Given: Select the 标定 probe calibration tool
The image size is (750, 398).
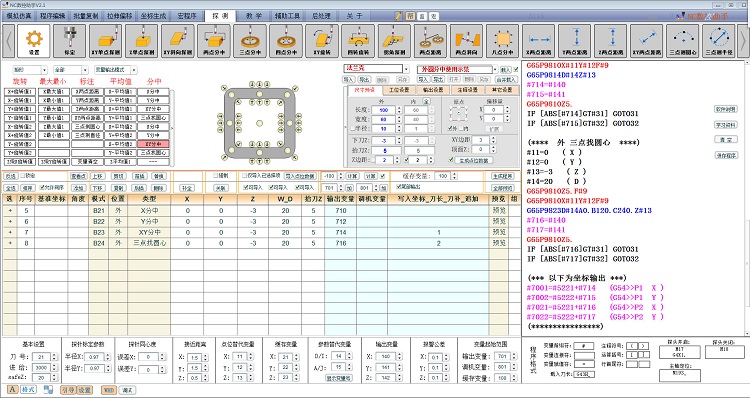Looking at the screenshot, I should pos(70,41).
